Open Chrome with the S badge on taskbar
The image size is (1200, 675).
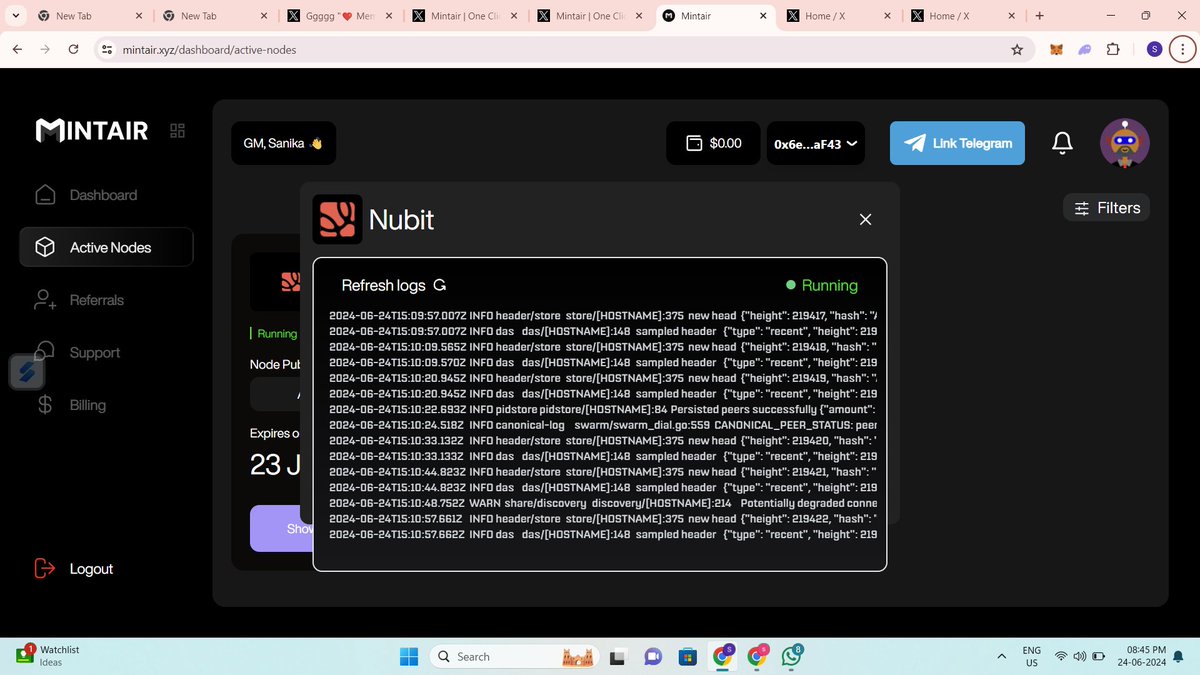[722, 656]
